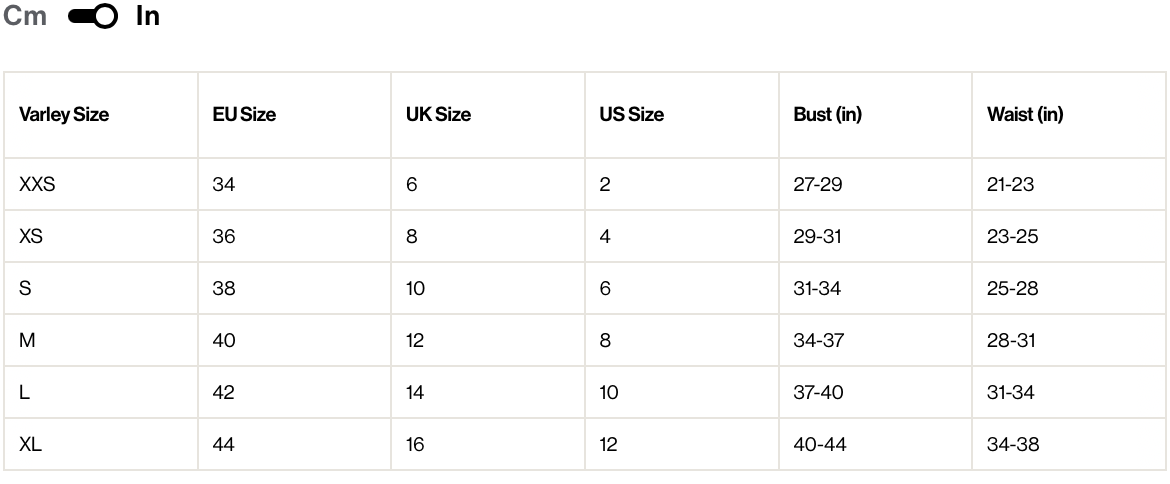1170x484 pixels.
Task: Click the 31-34 bust cell for S
Action: (817, 289)
